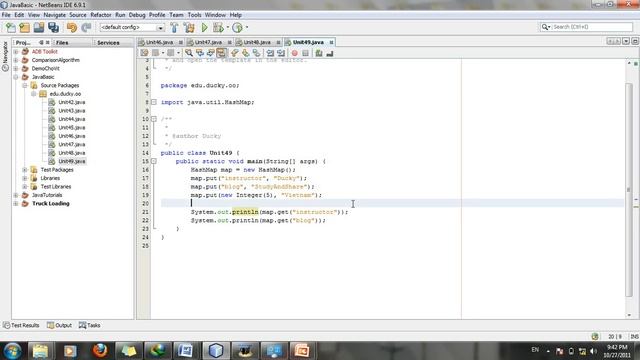
Task: Expand the Truck Loading project node
Action: [x=16, y=204]
